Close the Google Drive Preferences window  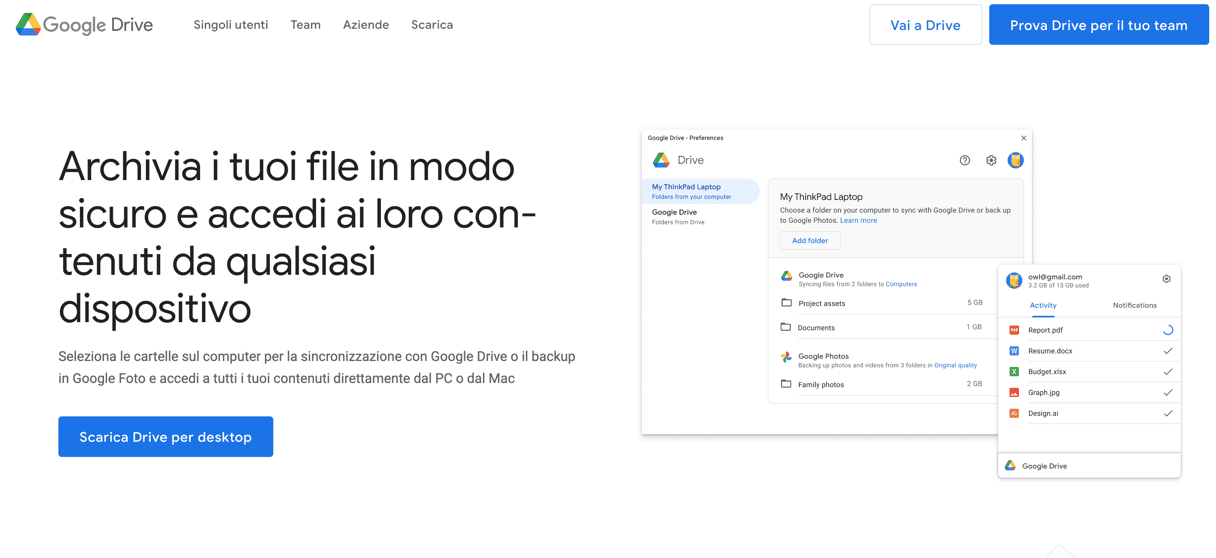(x=1023, y=138)
